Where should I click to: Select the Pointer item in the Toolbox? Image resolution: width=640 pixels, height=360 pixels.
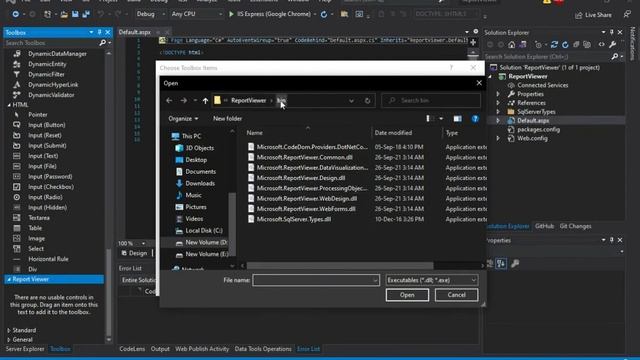point(38,115)
